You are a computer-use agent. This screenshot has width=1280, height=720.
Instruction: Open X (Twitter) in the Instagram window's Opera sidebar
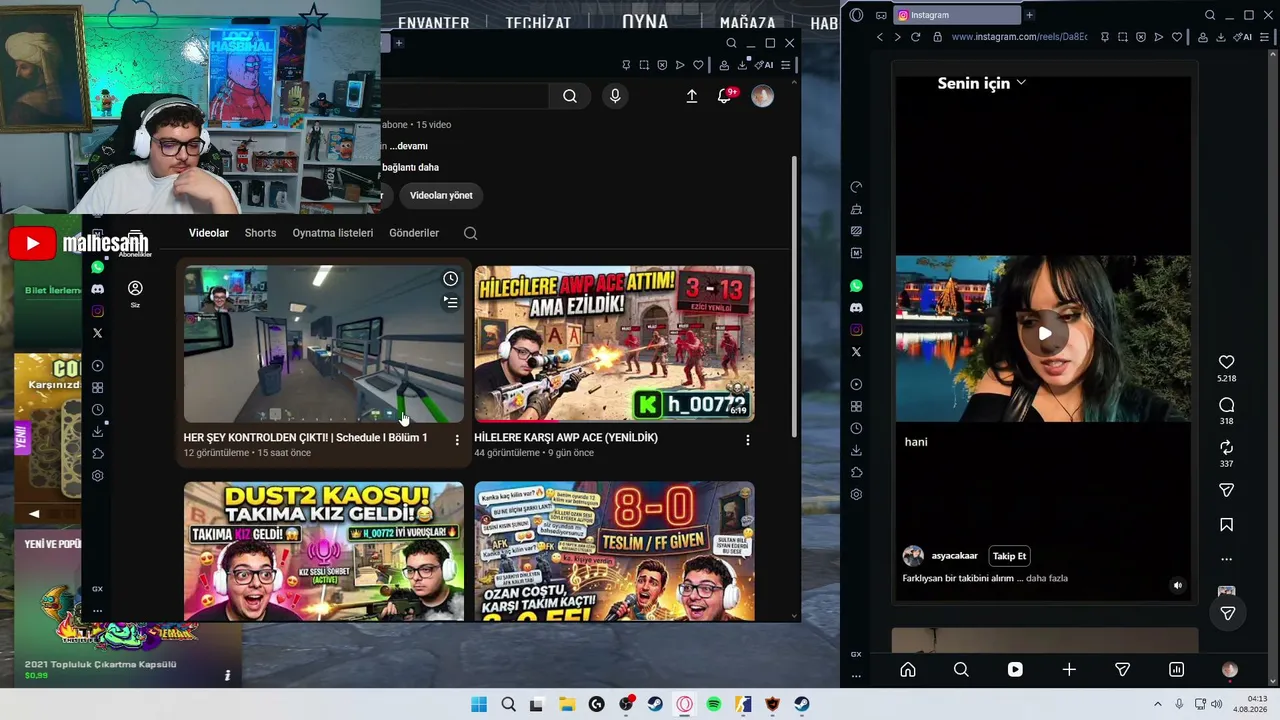point(856,352)
